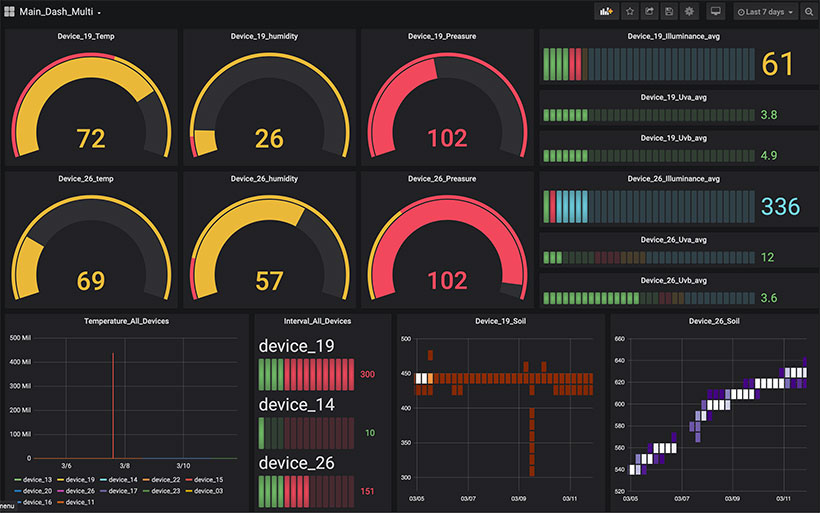Viewport: 820px width, 513px height.
Task: Toggle device_13 series in temperature legend
Action: pos(33,480)
